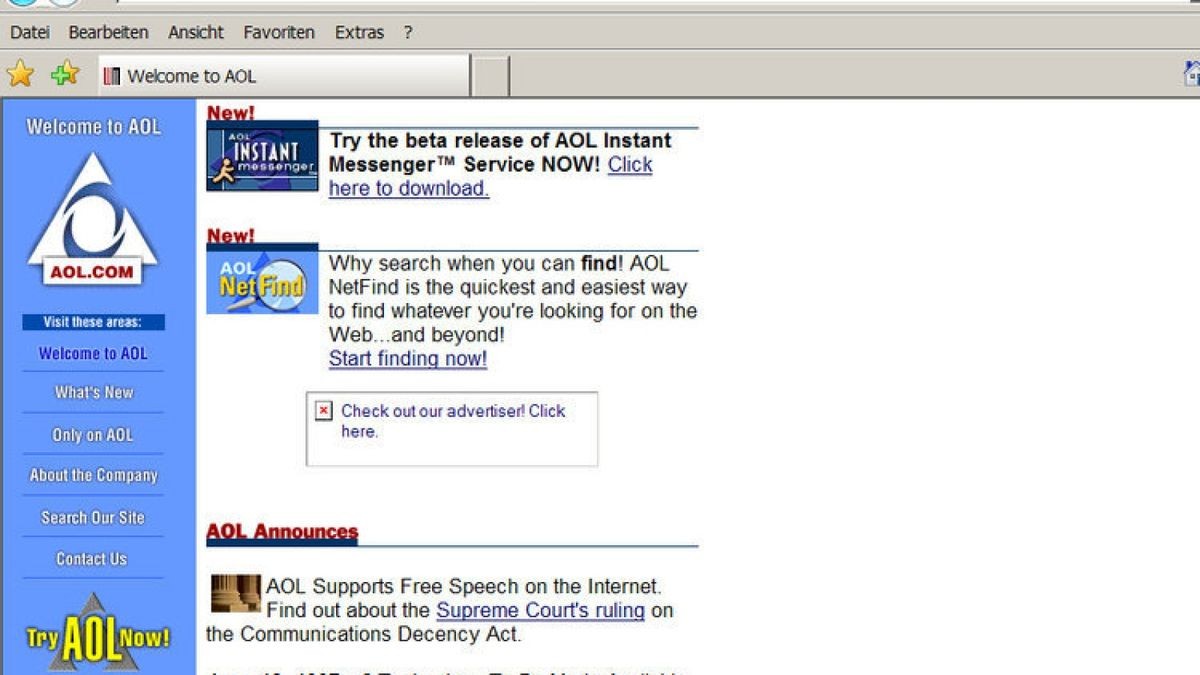Click the Try AOL Now pyramid graphic

tap(93, 639)
